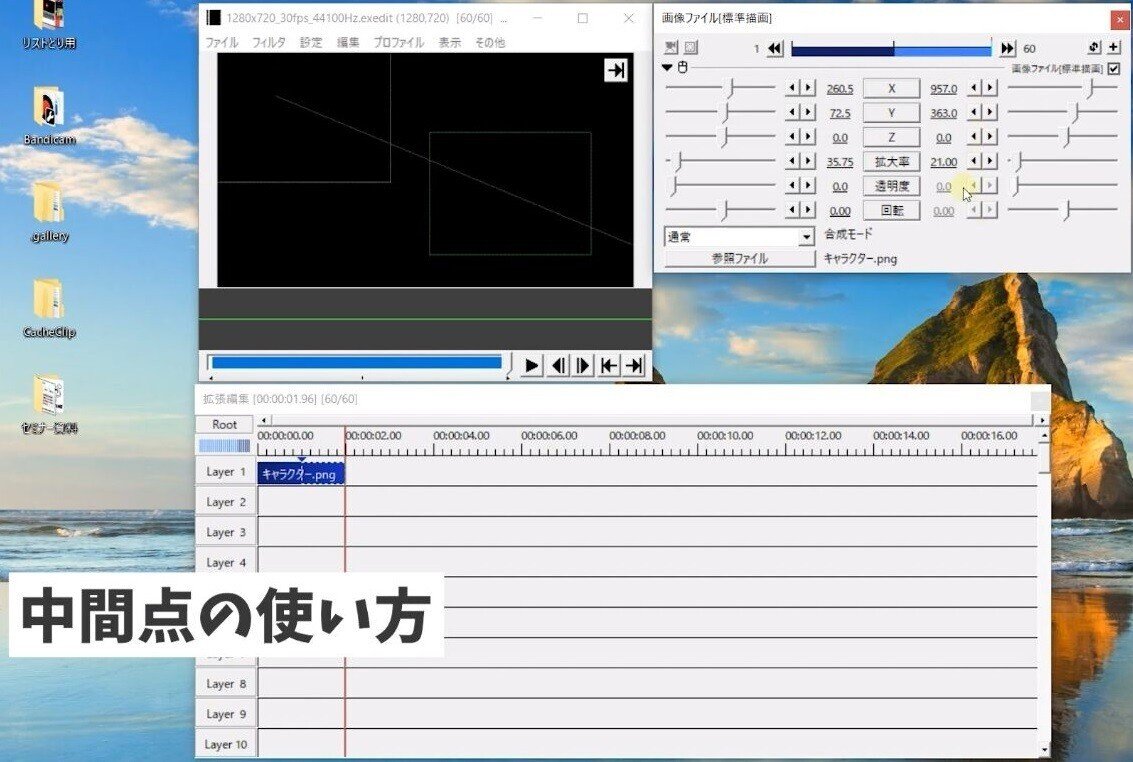This screenshot has height=762, width=1133.
Task: Open the 合成モード blend mode dropdown
Action: pos(806,236)
